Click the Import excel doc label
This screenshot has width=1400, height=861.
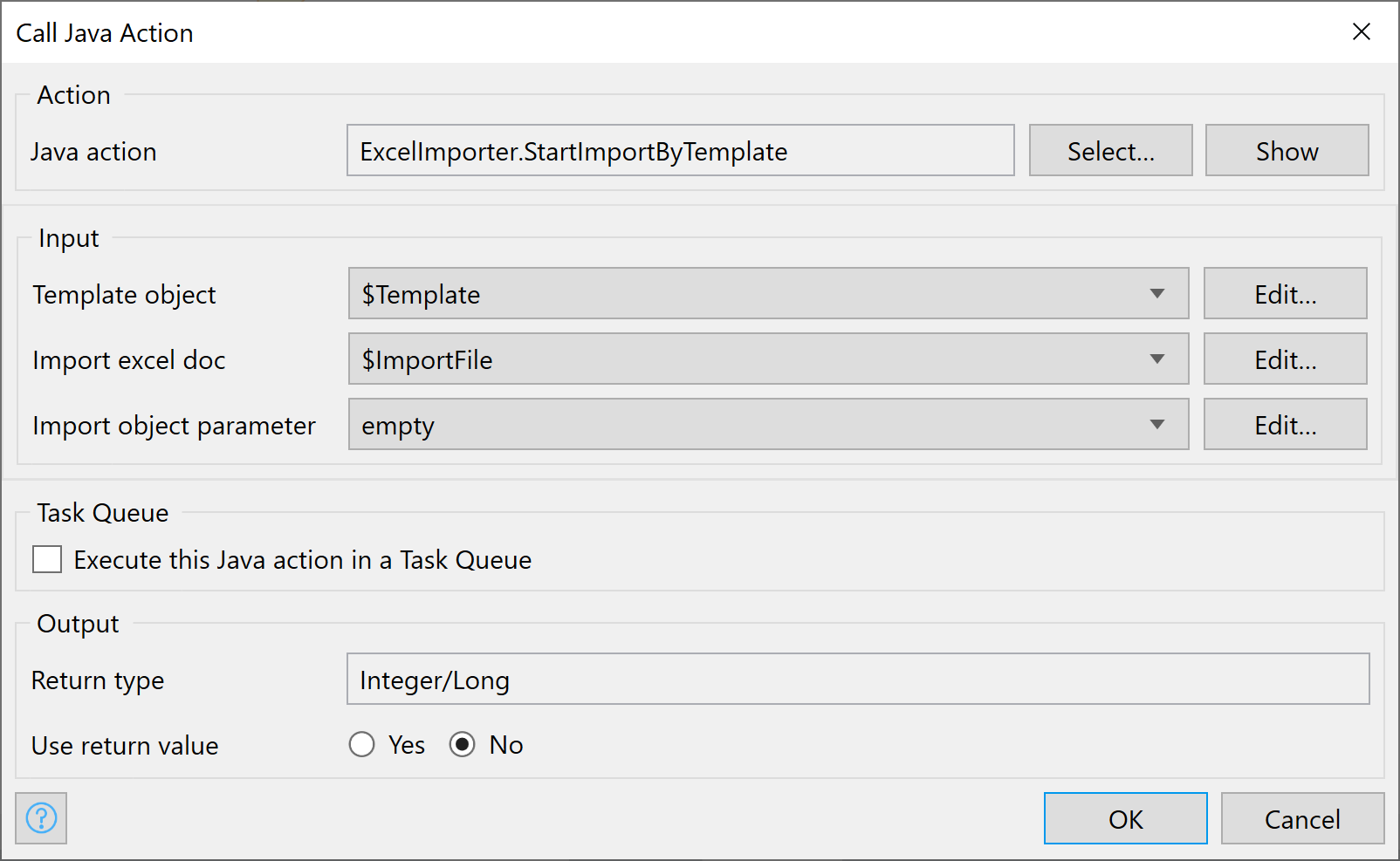129,360
